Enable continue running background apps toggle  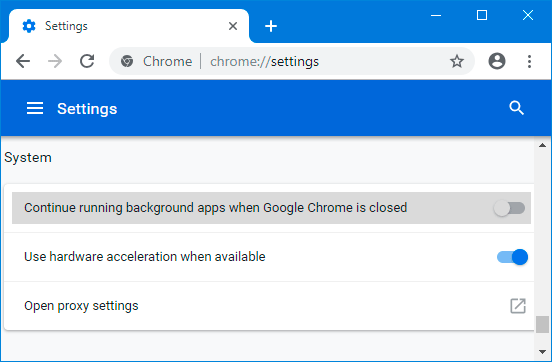[509, 208]
